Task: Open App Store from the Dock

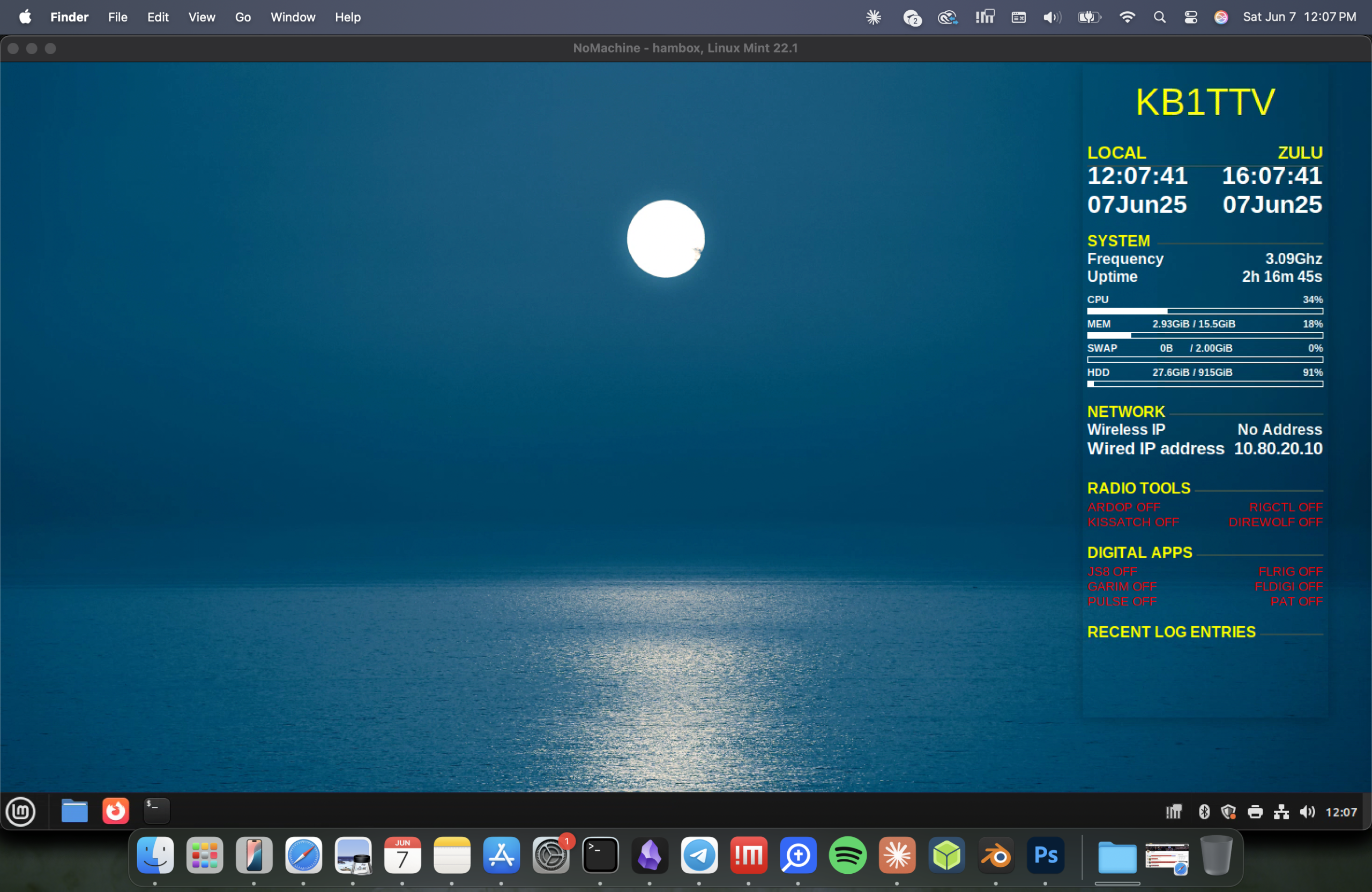Action: [x=502, y=856]
